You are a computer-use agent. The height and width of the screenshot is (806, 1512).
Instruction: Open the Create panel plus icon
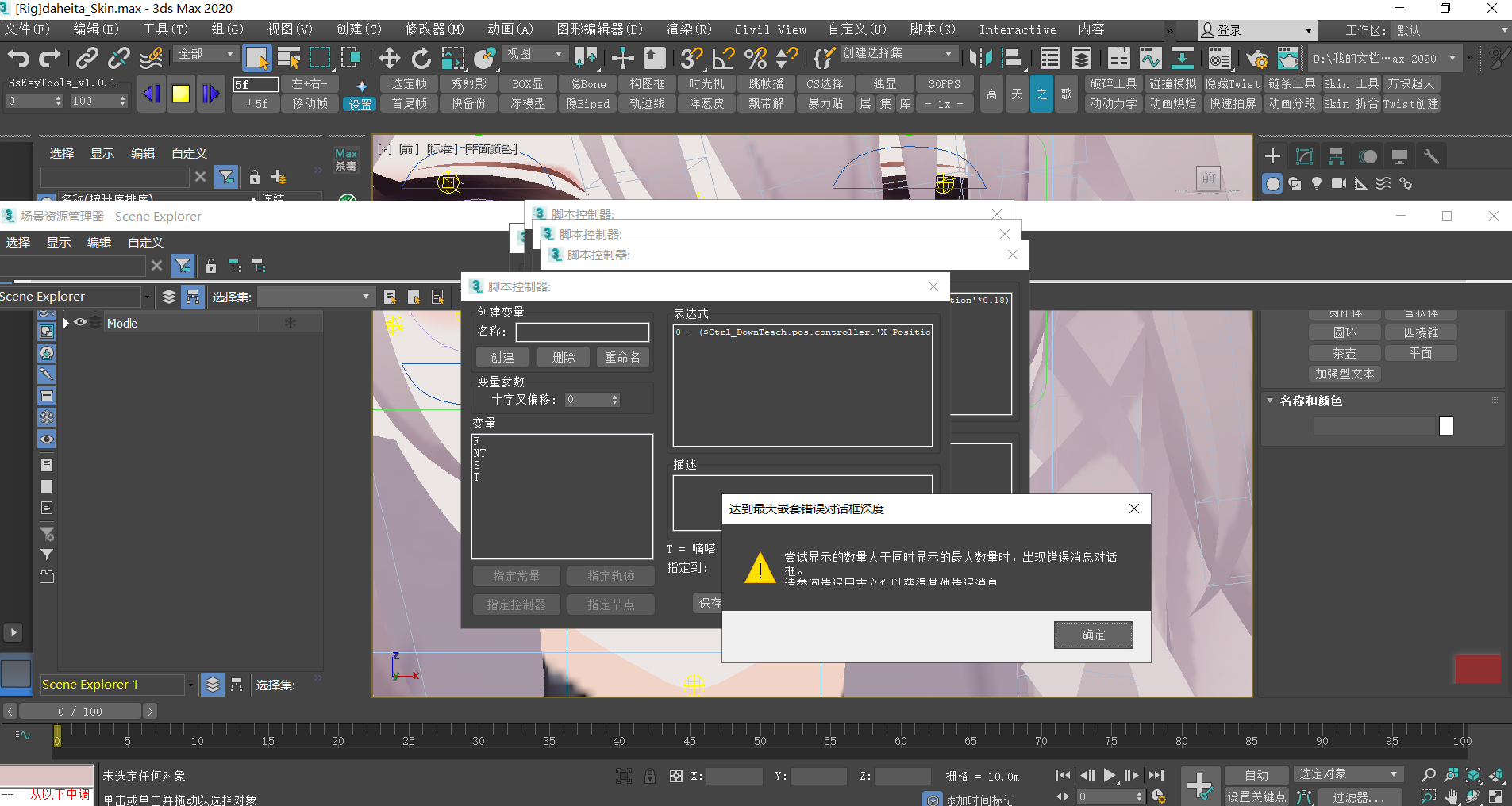(1272, 156)
